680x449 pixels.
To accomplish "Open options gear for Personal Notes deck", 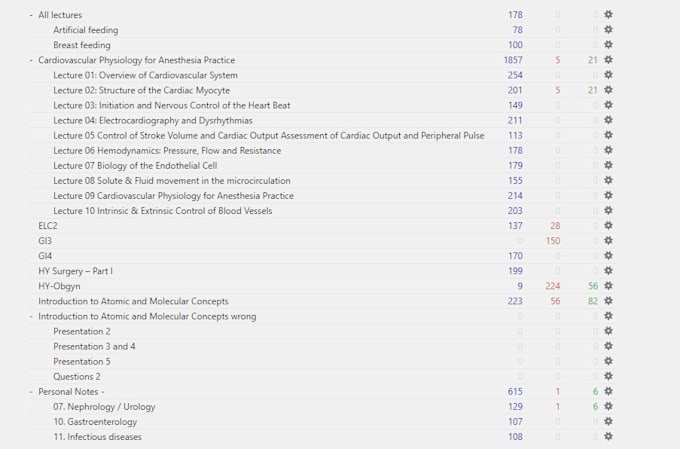I will coord(608,391).
